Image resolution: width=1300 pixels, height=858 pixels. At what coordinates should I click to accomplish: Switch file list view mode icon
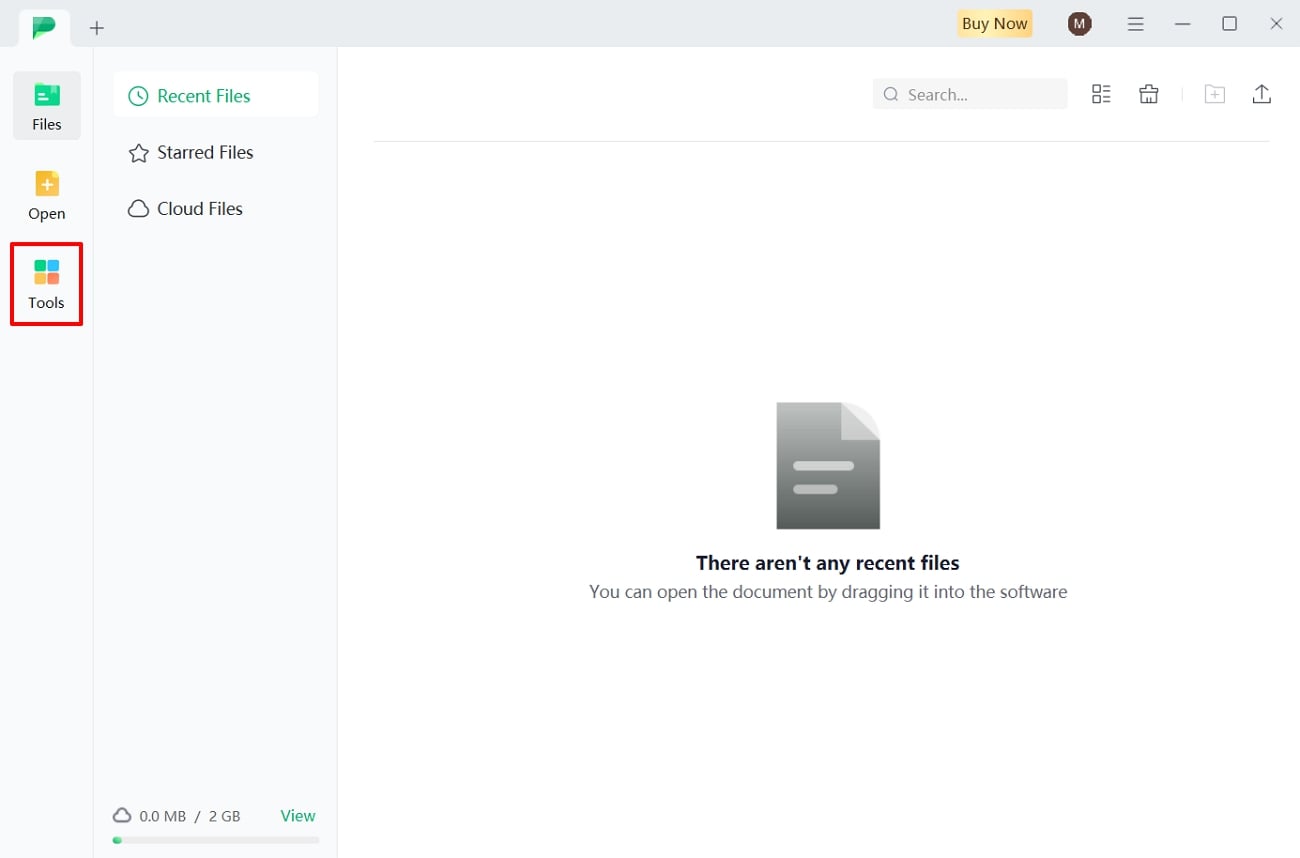click(1101, 94)
